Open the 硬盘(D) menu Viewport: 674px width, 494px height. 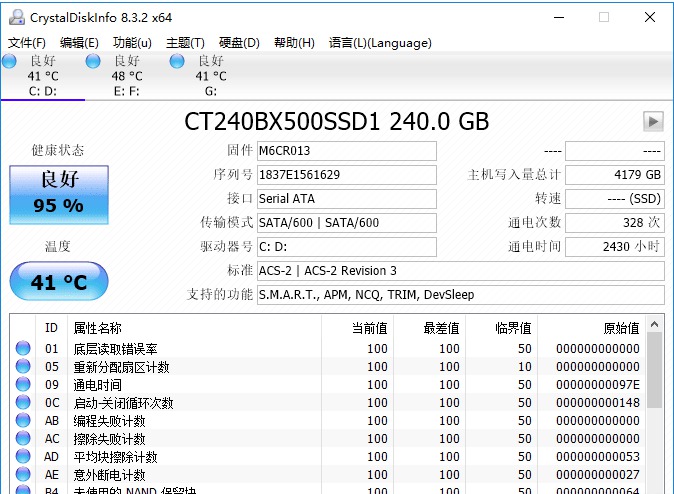[x=239, y=43]
